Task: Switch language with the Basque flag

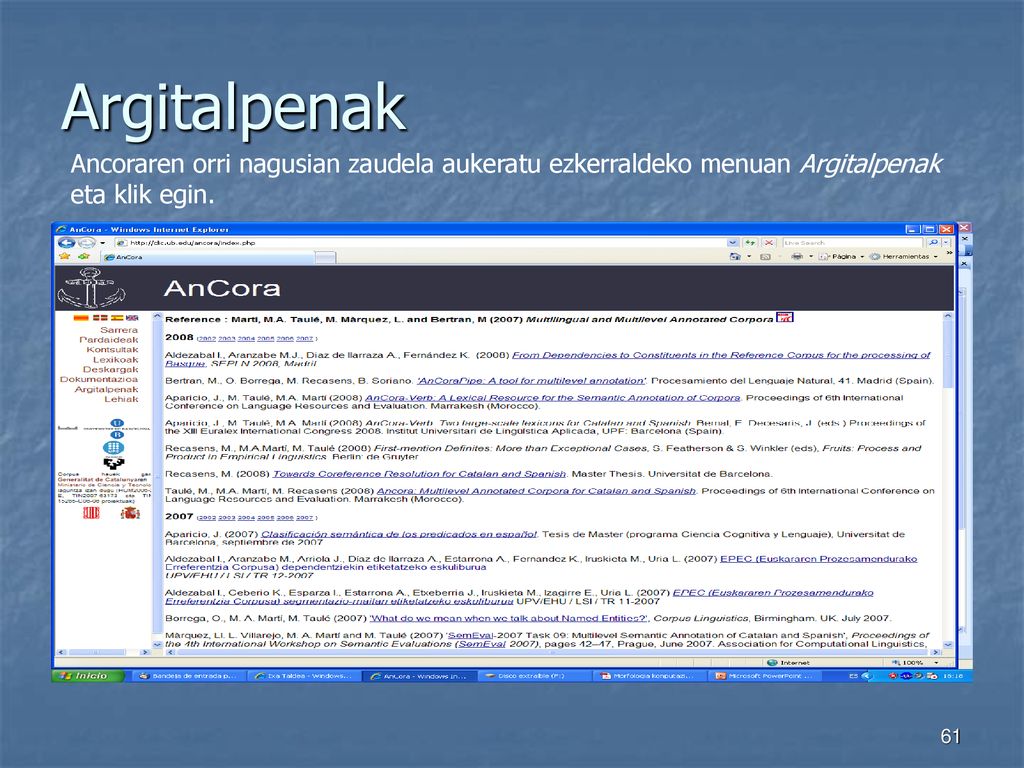Action: tap(100, 318)
